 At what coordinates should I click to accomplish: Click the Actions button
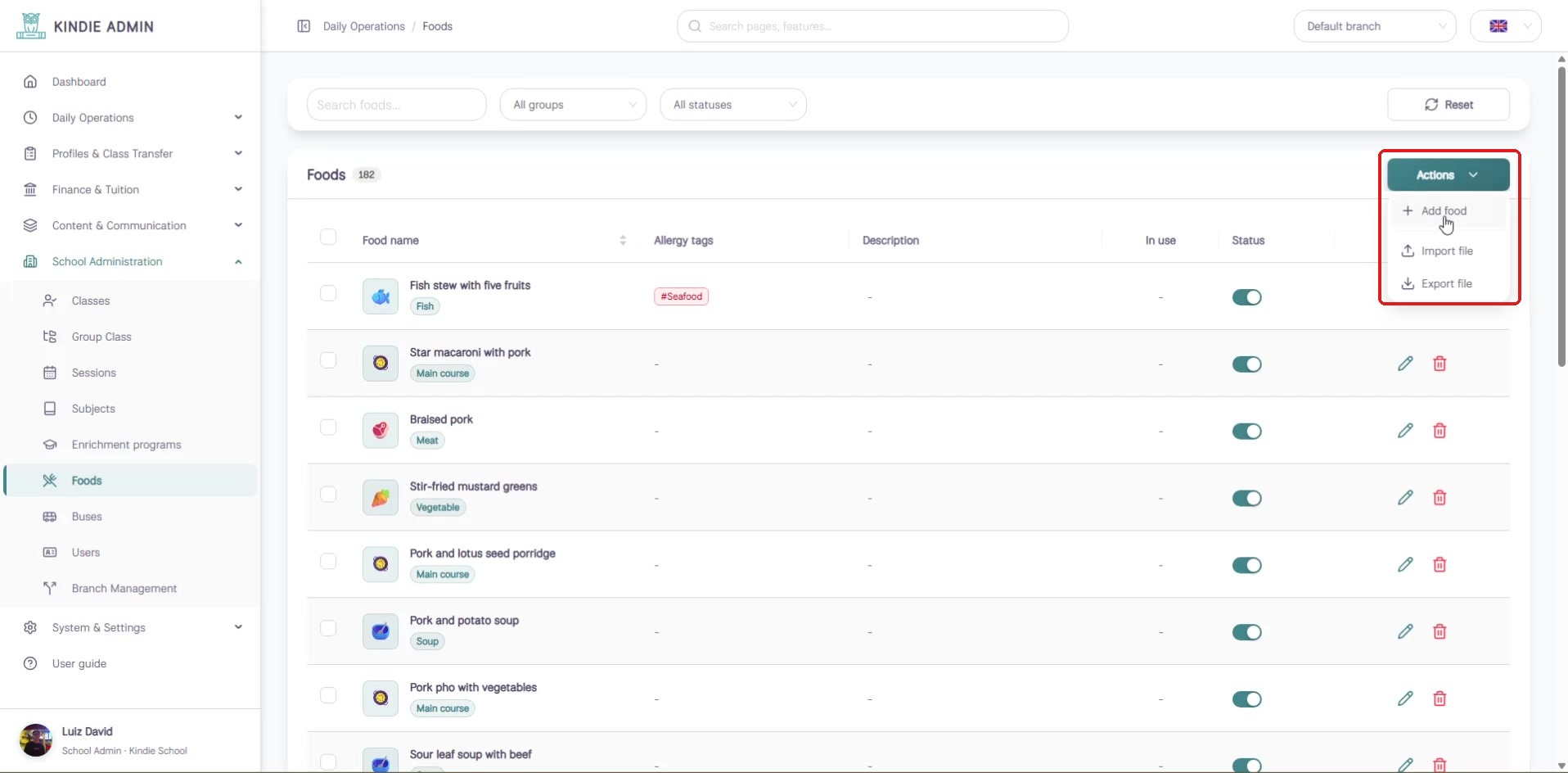pyautogui.click(x=1448, y=175)
